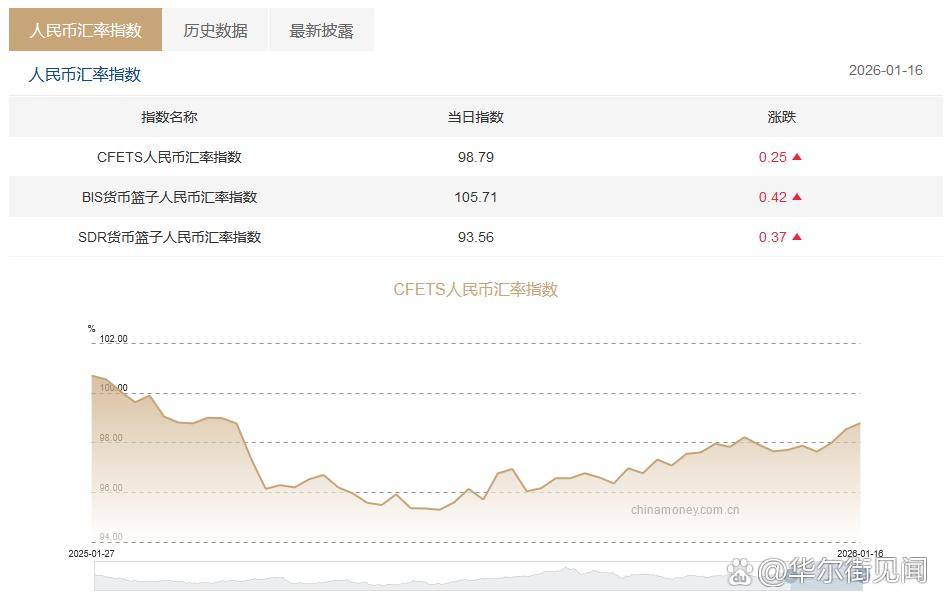Click the chart title above the graph
This screenshot has width=946, height=606.
pos(475,290)
